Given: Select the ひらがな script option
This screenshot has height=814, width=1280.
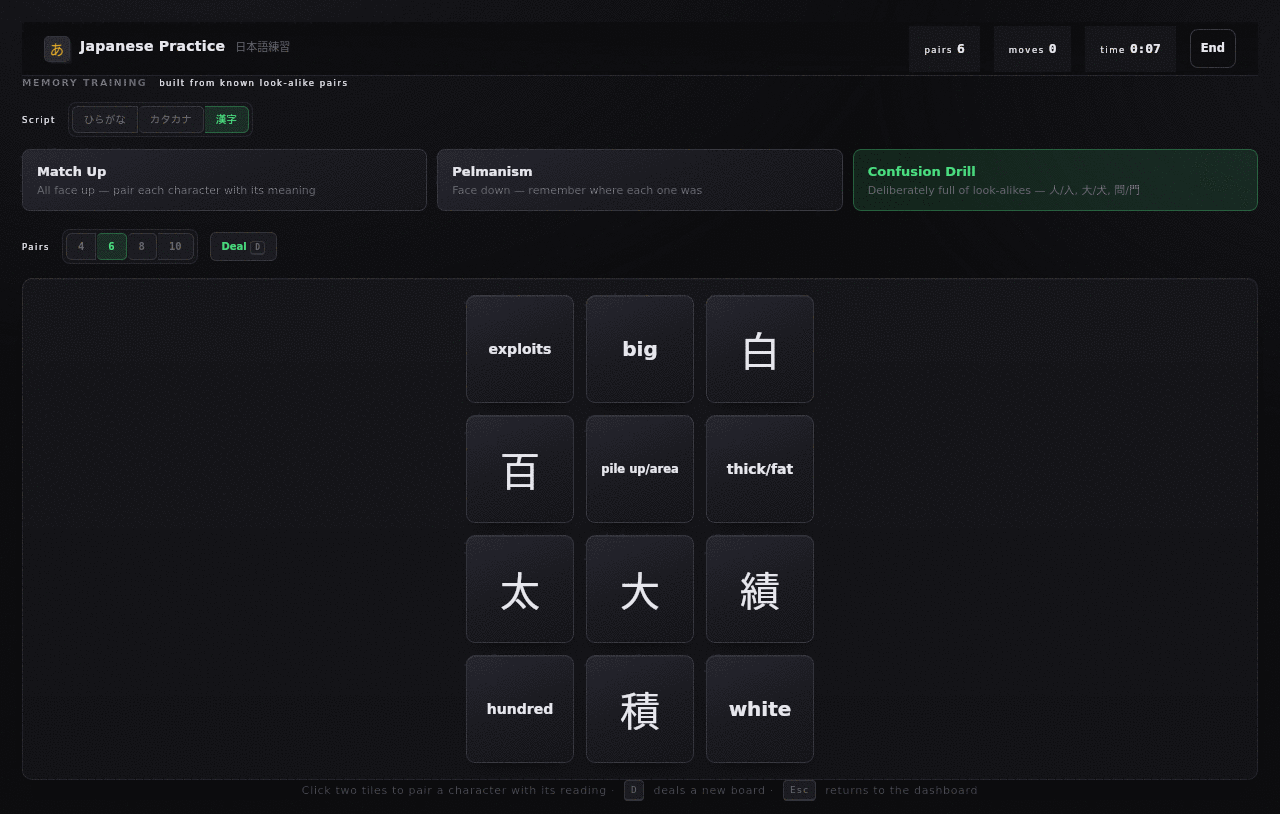Looking at the screenshot, I should (105, 120).
